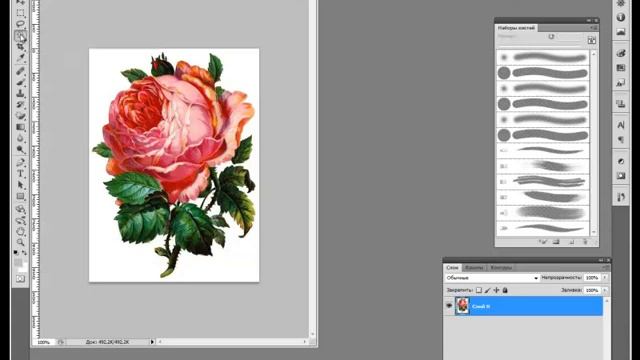This screenshot has width=640, height=360.
Task: Toggle lock transparent pixels checkbox
Action: [x=479, y=290]
